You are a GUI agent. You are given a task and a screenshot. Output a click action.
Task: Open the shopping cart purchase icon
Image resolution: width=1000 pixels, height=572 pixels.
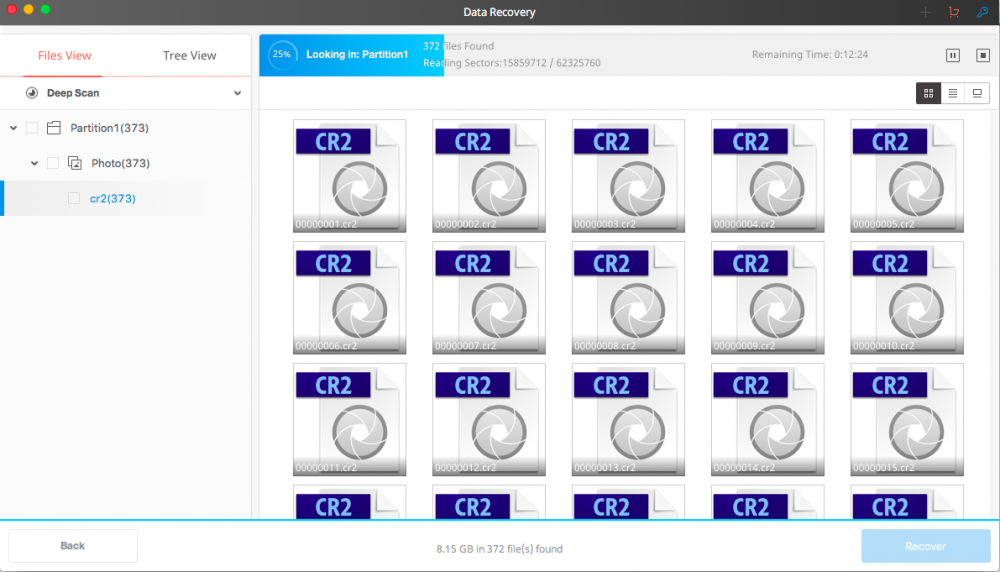pos(953,12)
